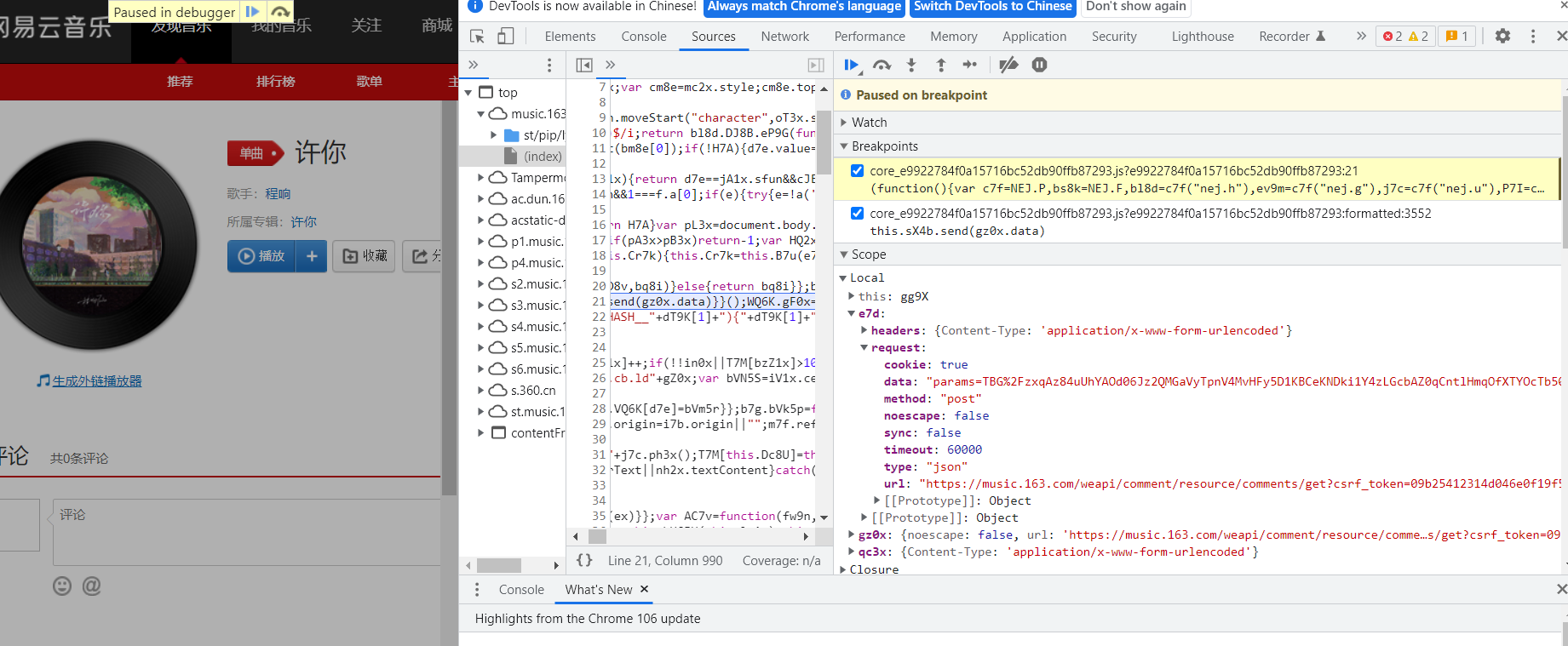Toggle the device toolbar icon
The image size is (1568, 646).
[506, 37]
